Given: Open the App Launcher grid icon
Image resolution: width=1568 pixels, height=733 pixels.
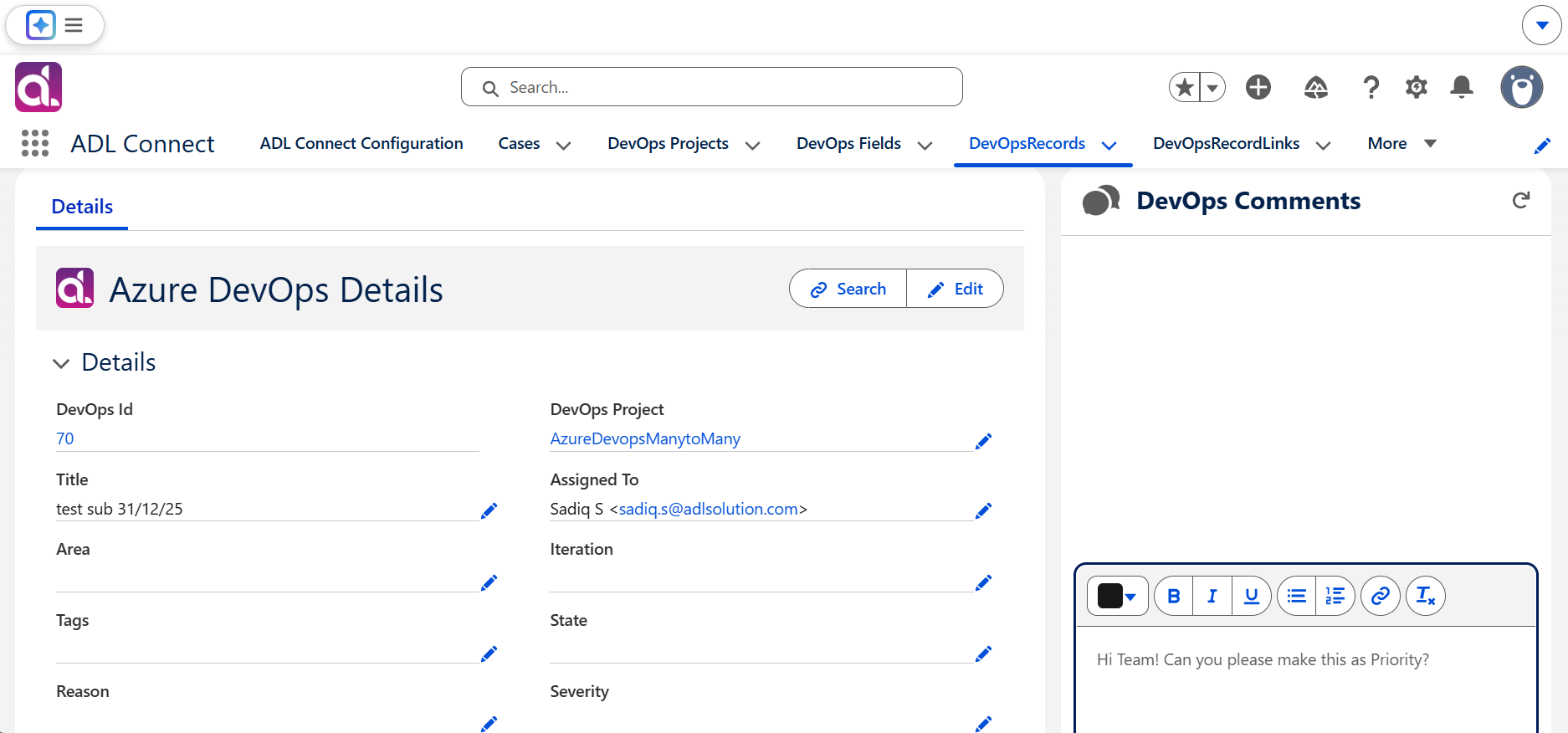Looking at the screenshot, I should pos(35,143).
